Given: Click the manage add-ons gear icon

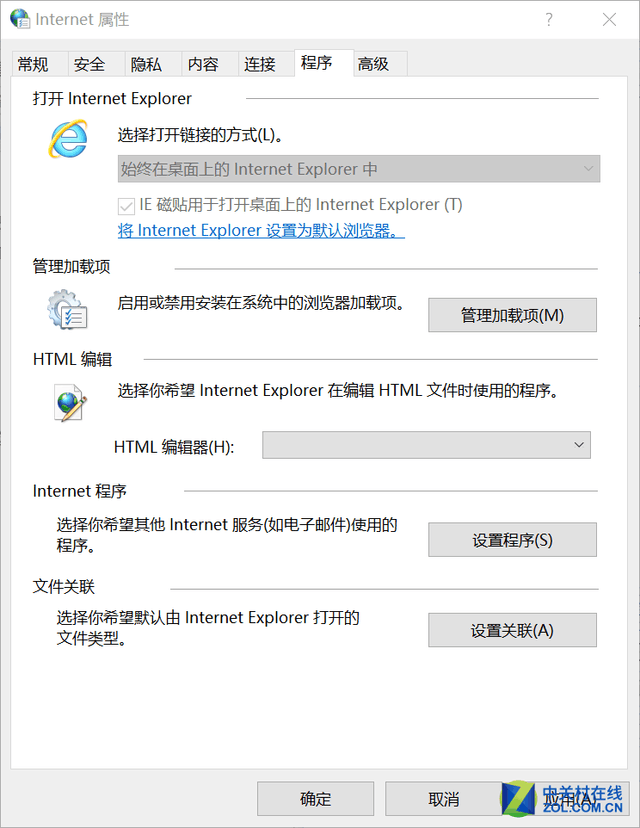Looking at the screenshot, I should pos(67,309).
